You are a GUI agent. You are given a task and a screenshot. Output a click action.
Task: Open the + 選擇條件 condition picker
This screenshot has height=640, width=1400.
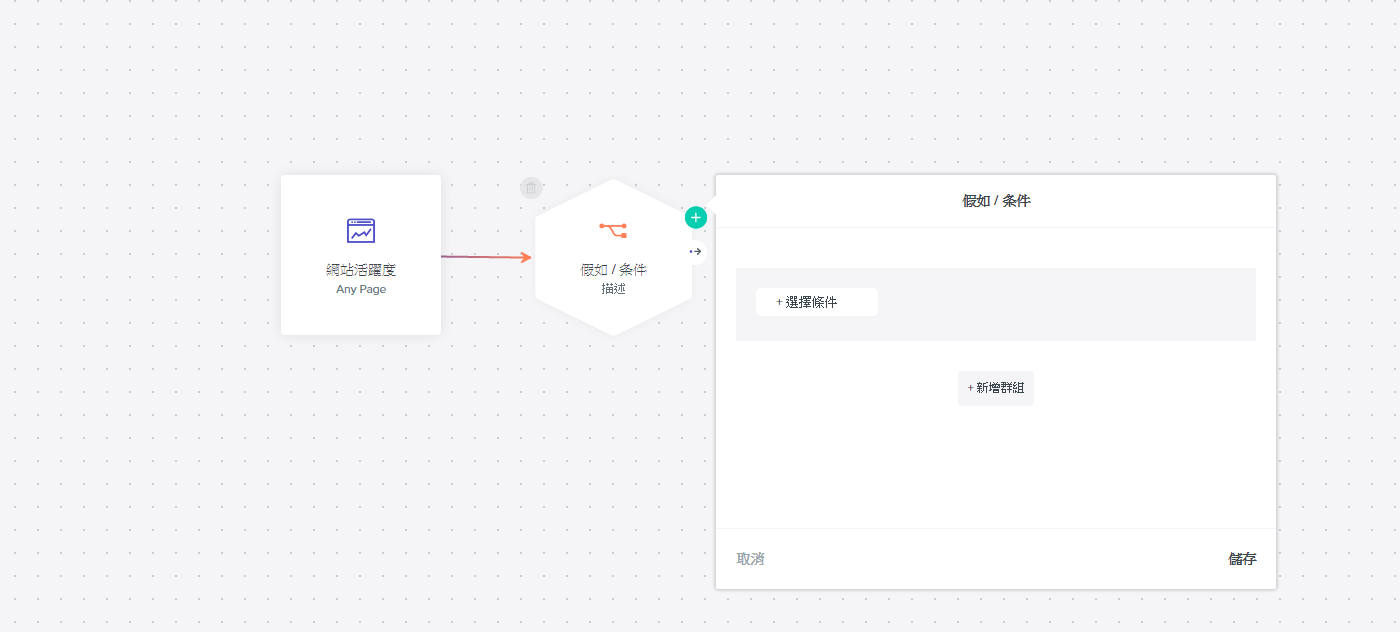(816, 302)
